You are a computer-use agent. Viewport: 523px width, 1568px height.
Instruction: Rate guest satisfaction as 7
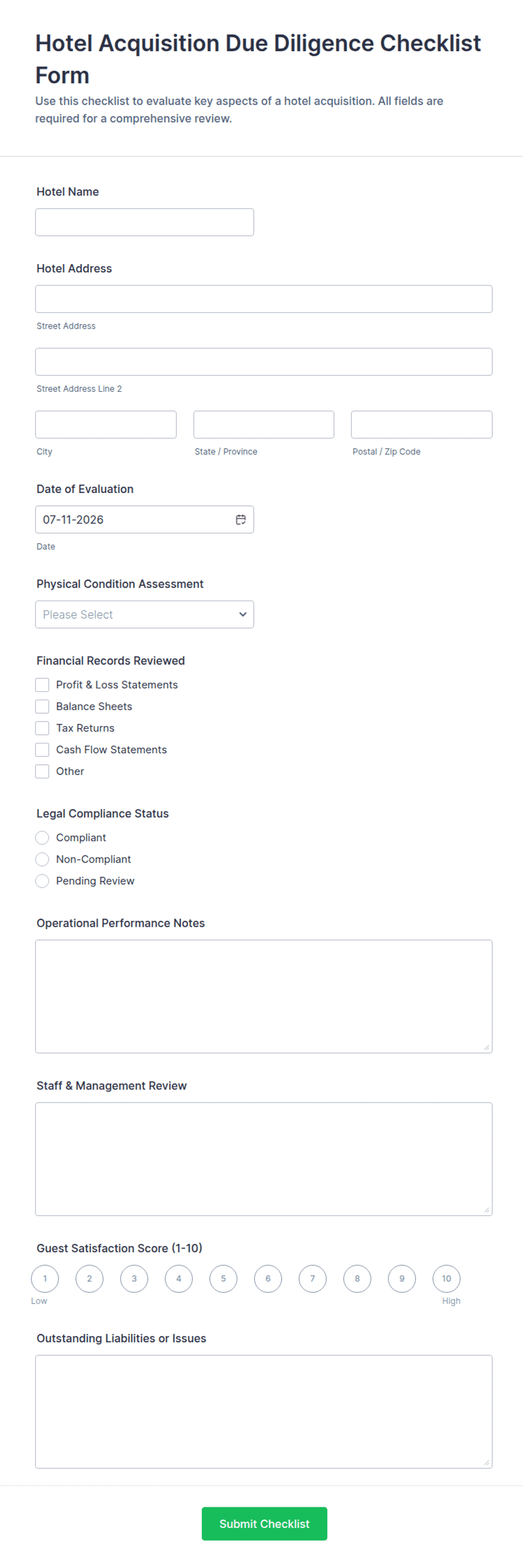(x=313, y=1278)
